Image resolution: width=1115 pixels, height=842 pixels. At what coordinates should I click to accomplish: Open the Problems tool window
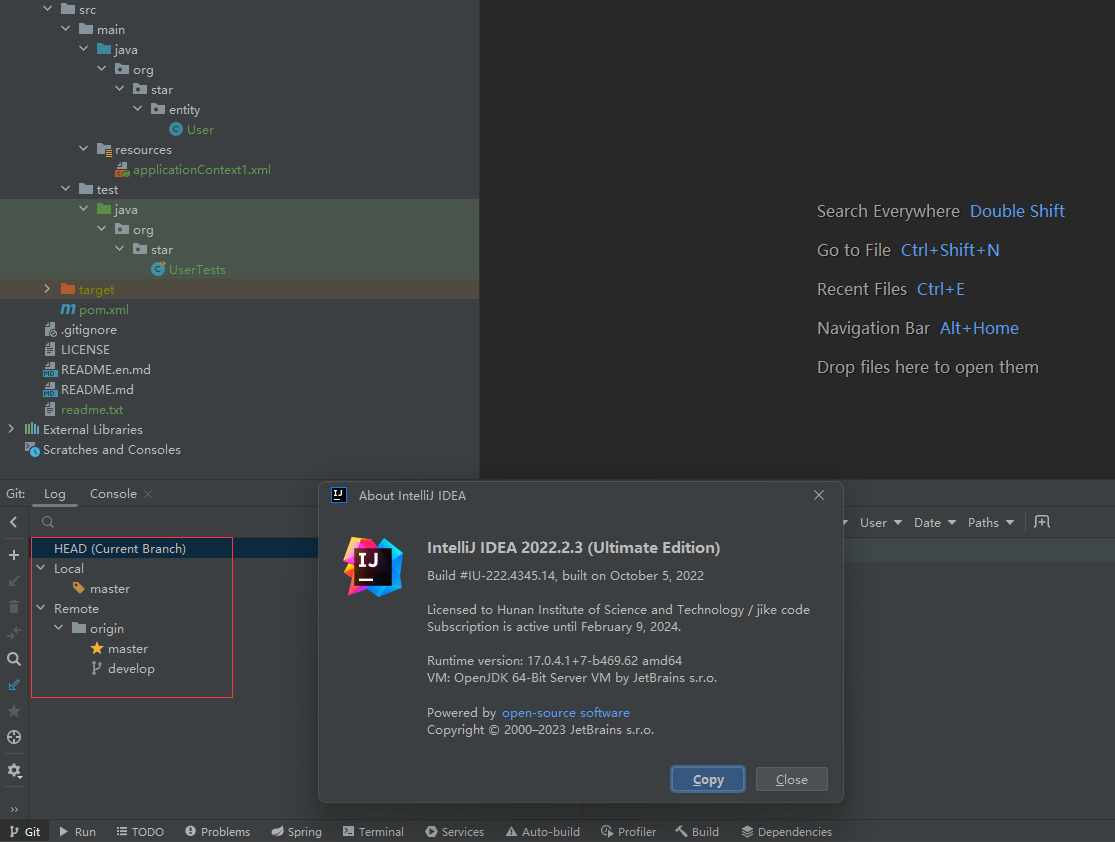(218, 831)
